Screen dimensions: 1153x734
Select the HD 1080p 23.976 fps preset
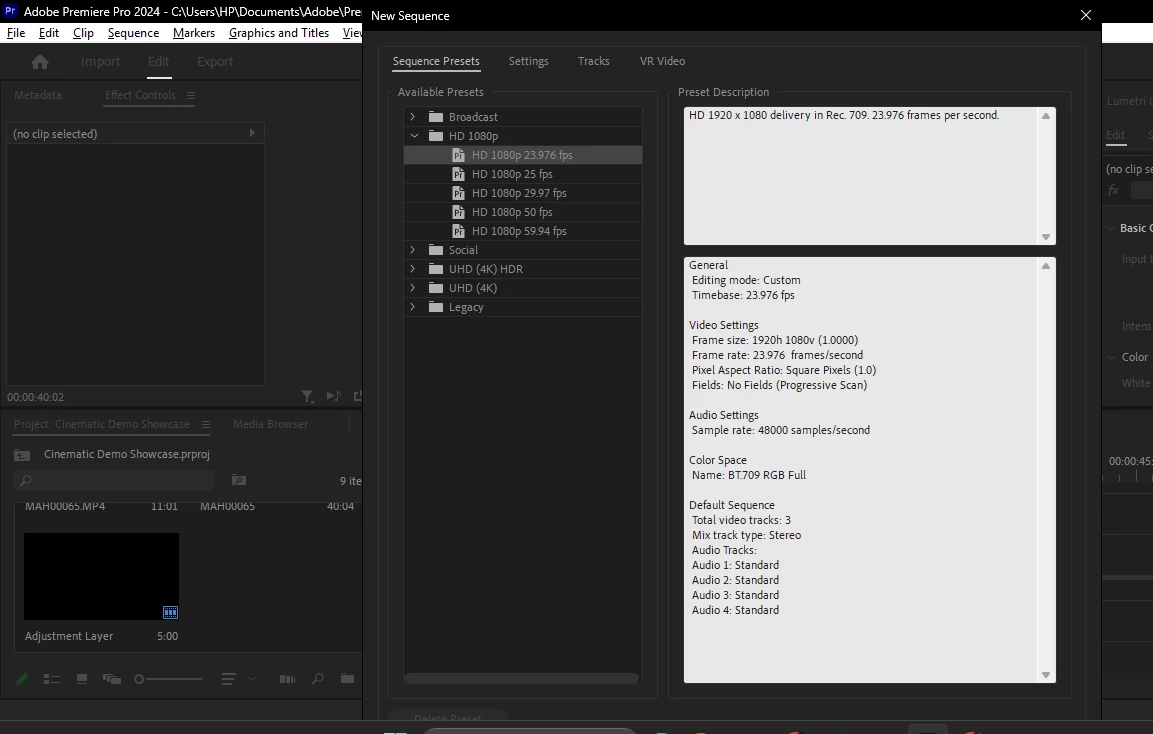point(523,155)
